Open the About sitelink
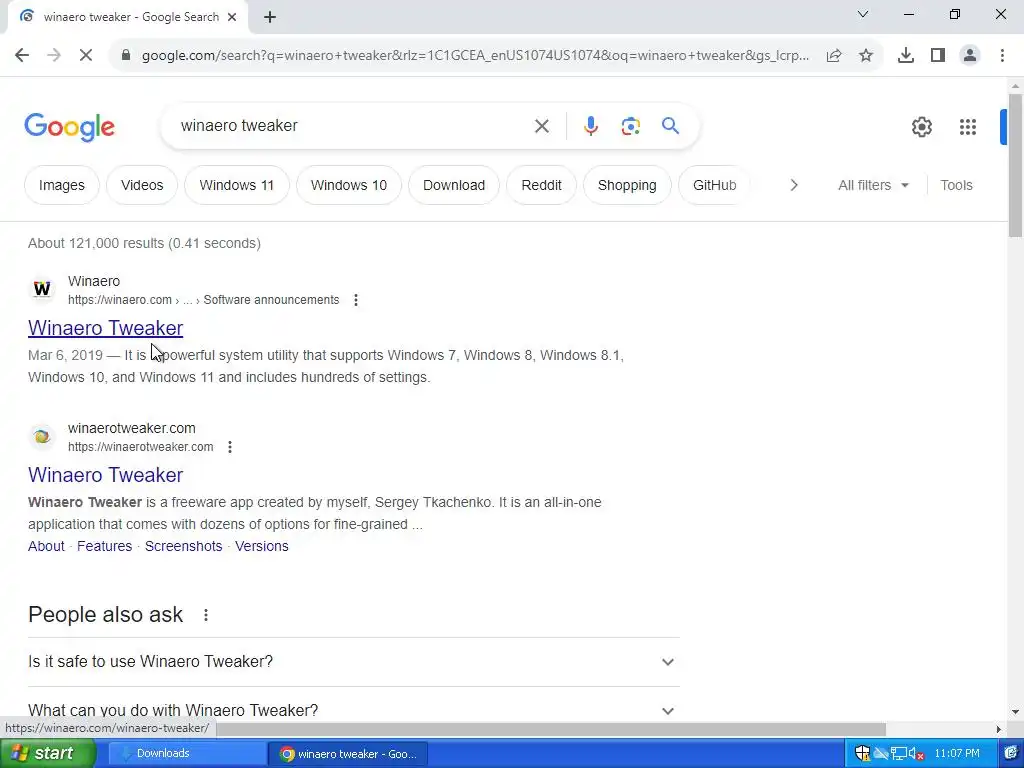Screen dimensions: 1024x768 (x=46, y=546)
